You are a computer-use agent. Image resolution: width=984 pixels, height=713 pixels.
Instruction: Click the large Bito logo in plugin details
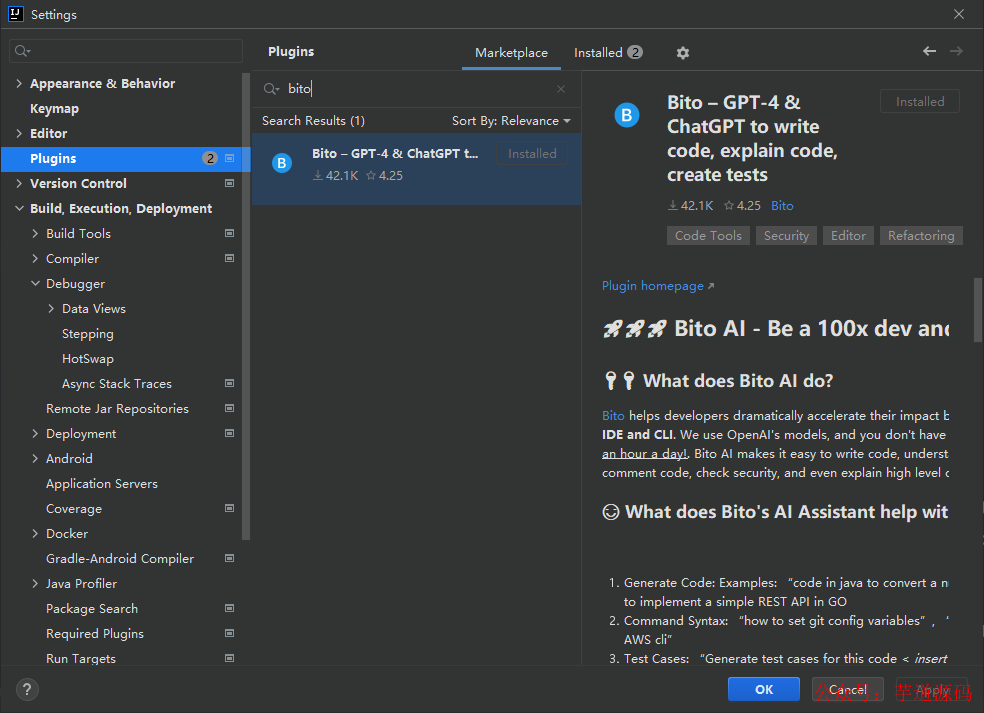tap(626, 115)
